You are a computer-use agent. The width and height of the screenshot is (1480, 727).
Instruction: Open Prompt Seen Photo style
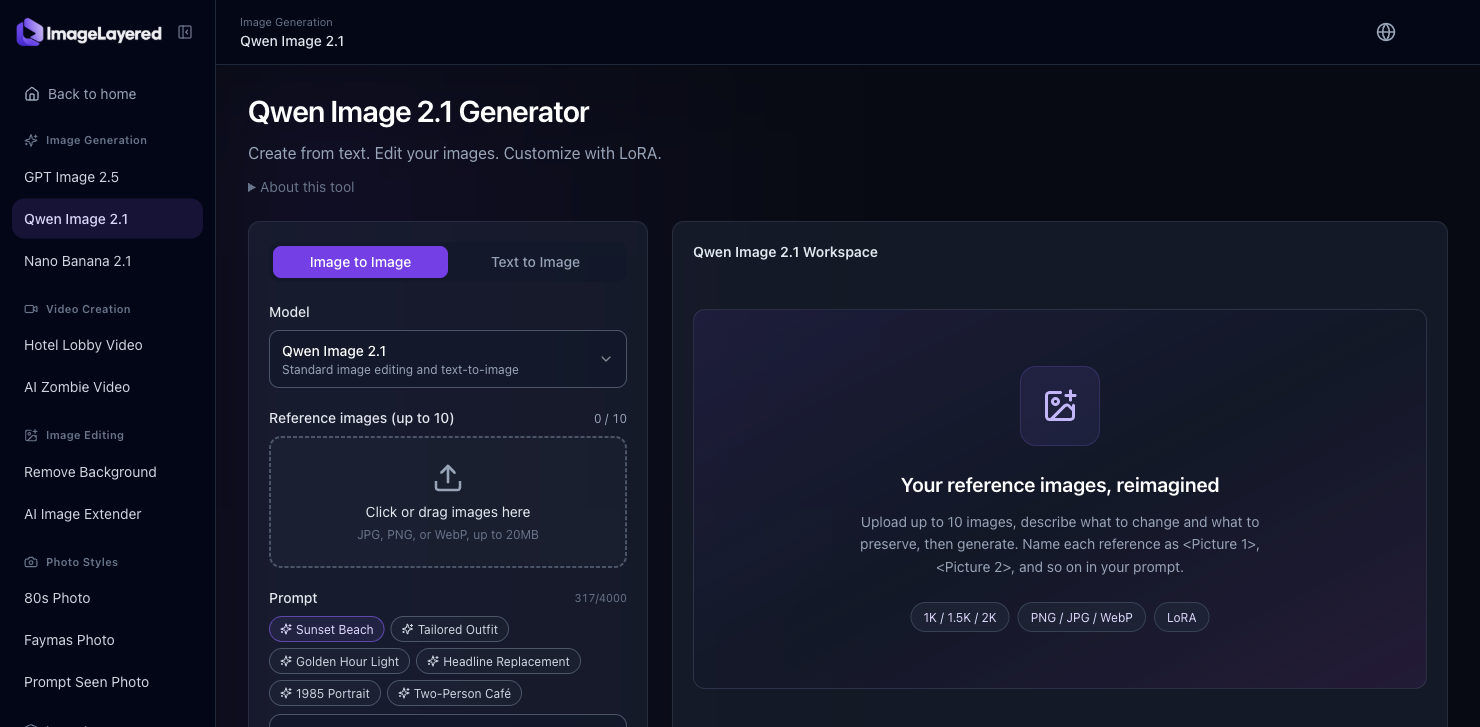[x=107, y=682]
